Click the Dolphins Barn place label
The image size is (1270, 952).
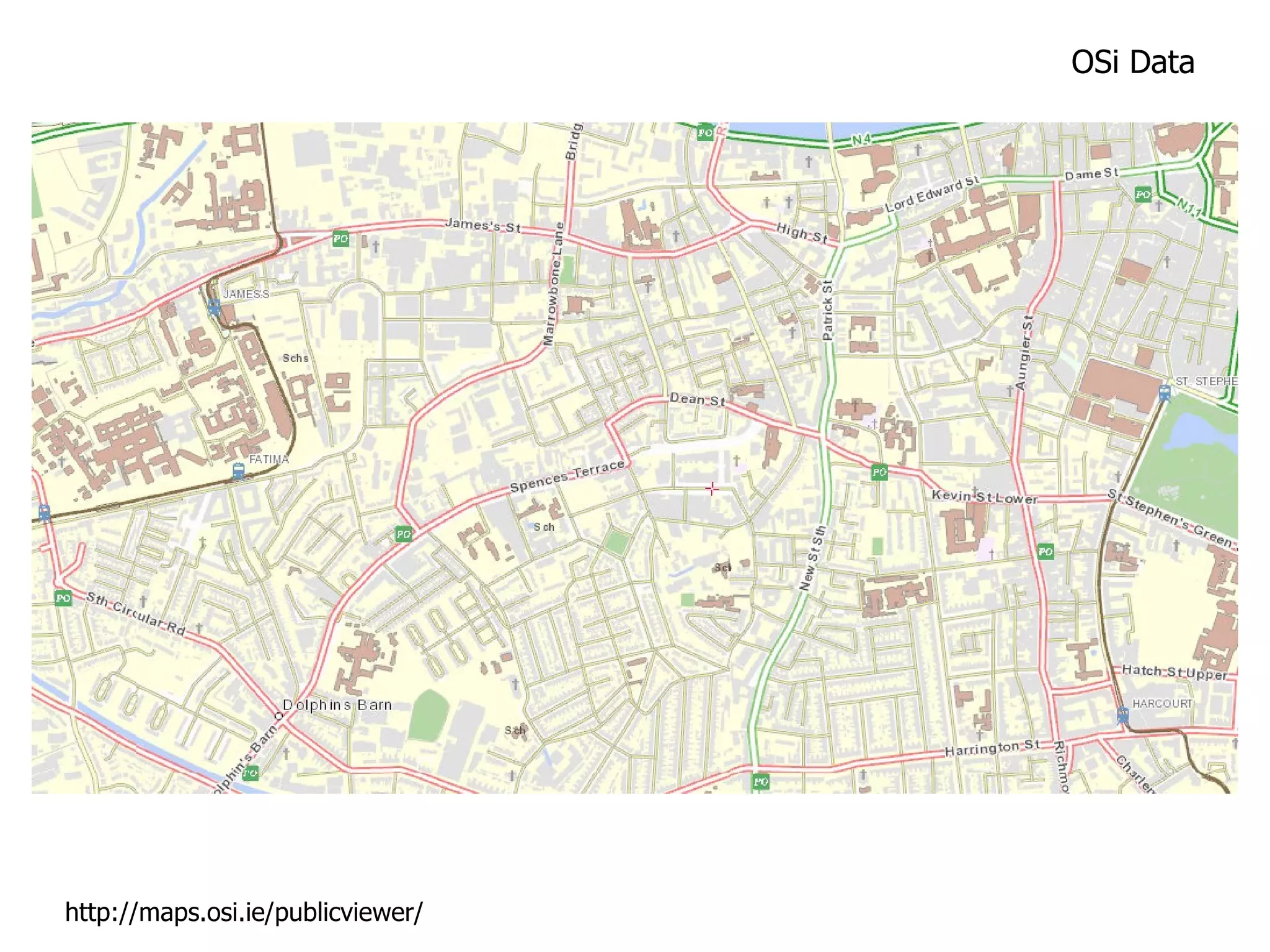coord(337,705)
